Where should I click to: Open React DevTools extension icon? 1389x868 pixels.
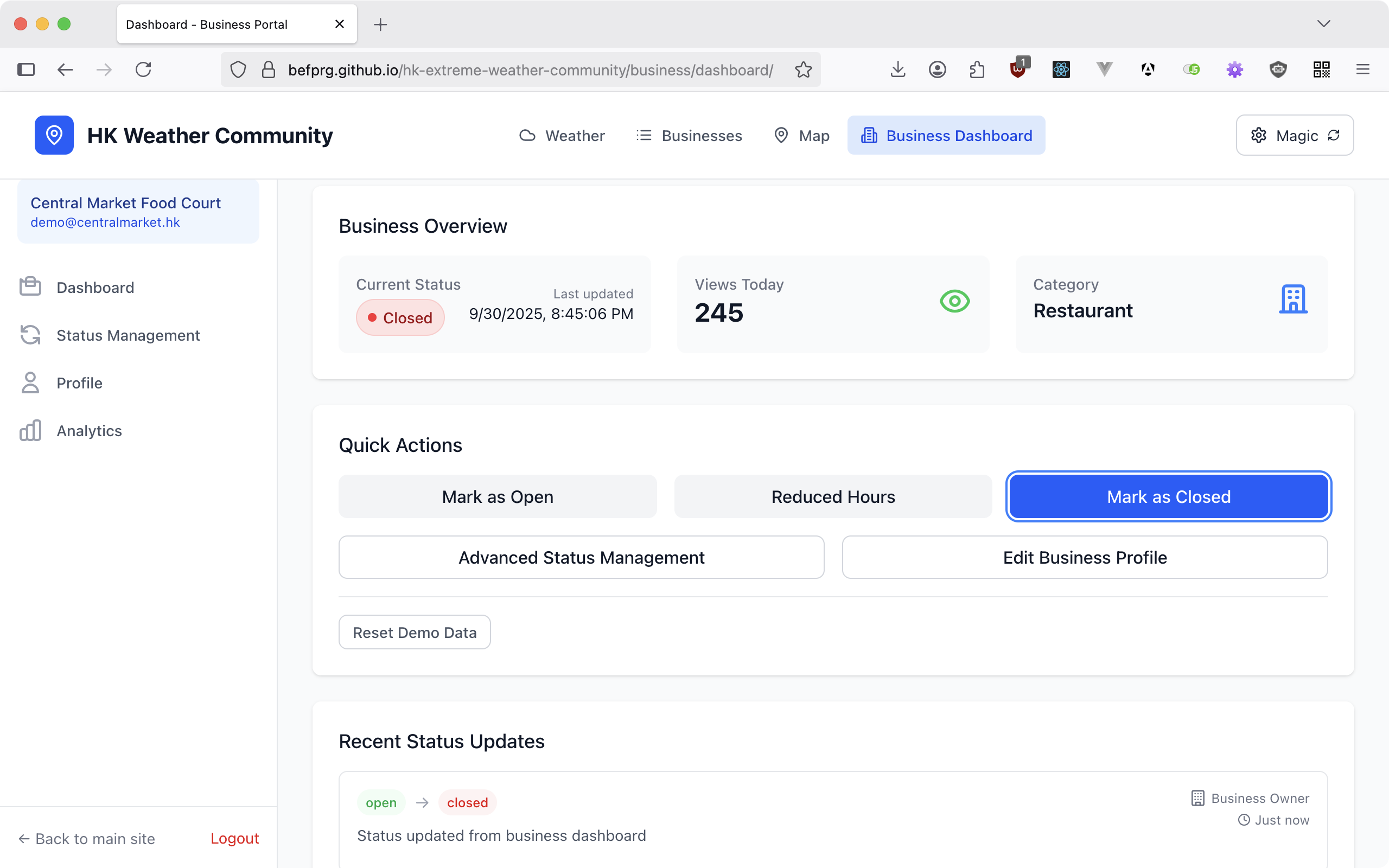click(x=1061, y=70)
